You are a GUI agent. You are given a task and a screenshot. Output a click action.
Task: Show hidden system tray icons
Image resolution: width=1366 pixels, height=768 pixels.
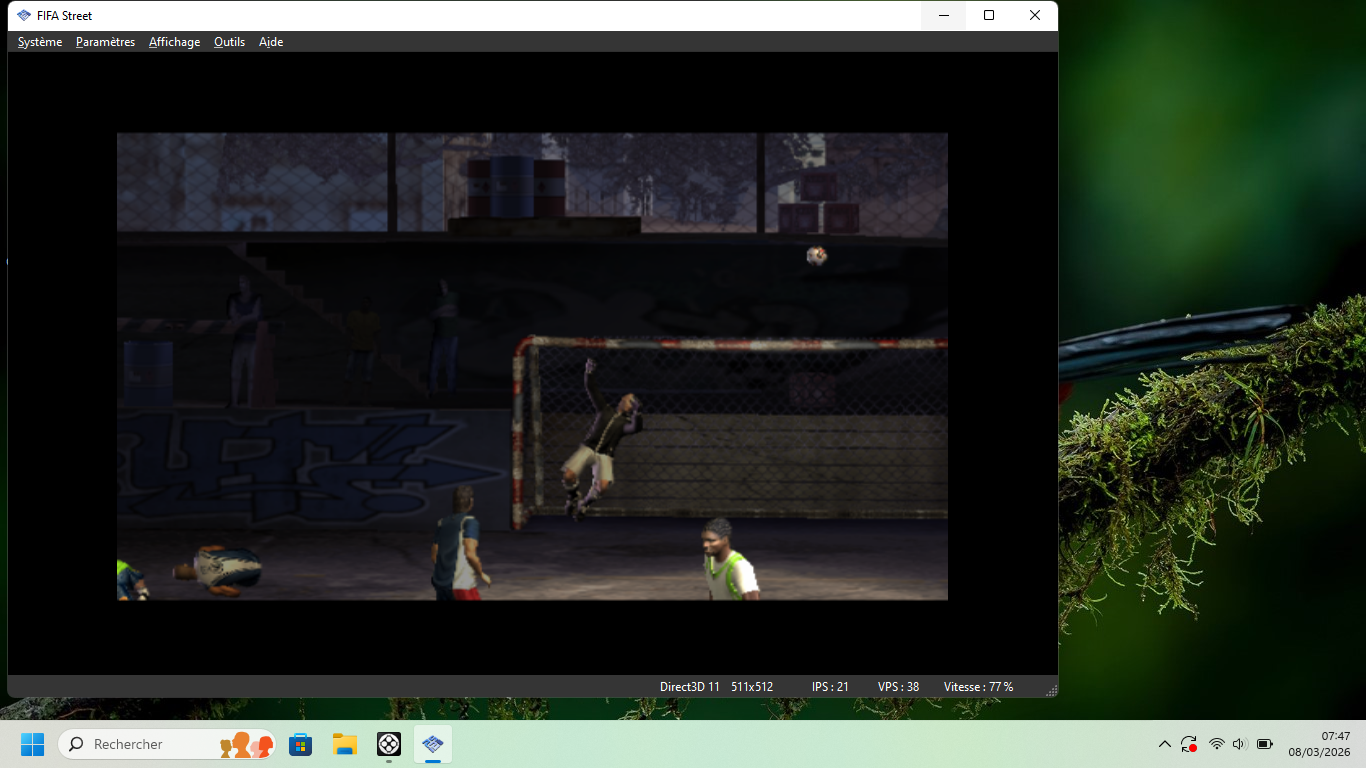1164,744
